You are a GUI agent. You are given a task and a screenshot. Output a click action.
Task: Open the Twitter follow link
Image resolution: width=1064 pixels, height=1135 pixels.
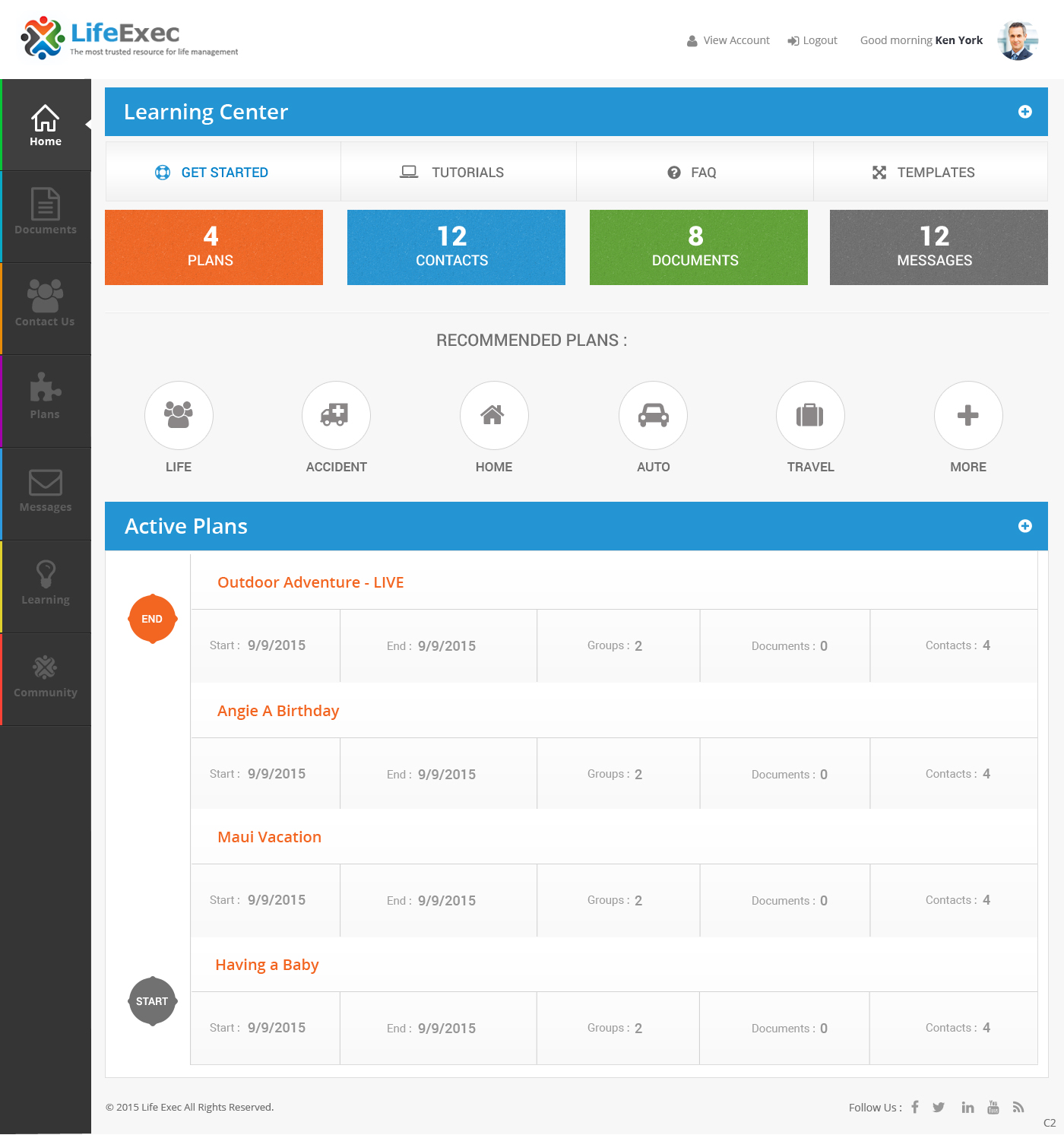click(x=939, y=1107)
